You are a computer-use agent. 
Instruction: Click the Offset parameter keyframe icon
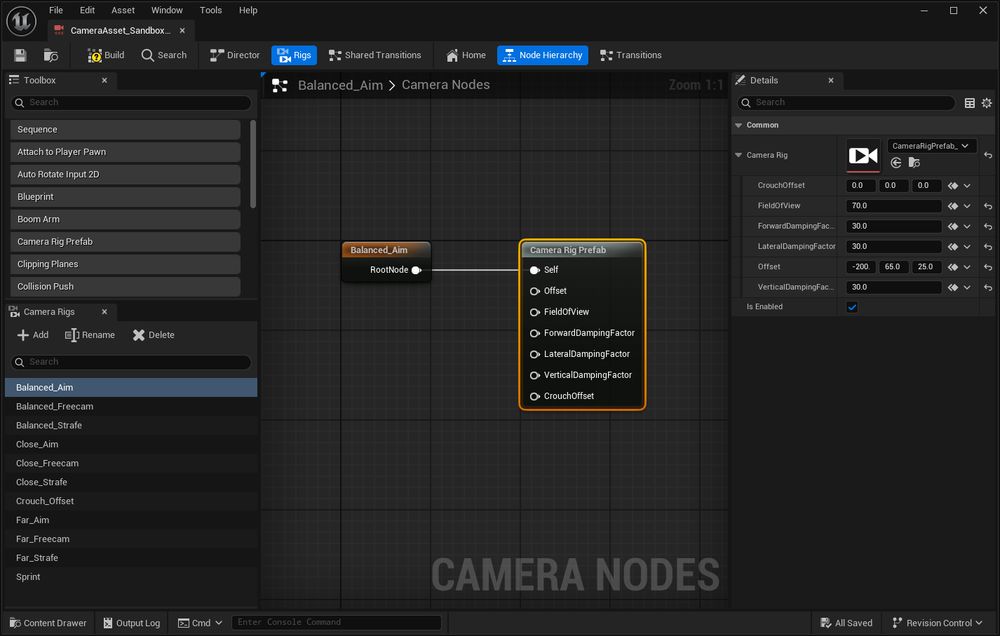pyautogui.click(x=953, y=267)
